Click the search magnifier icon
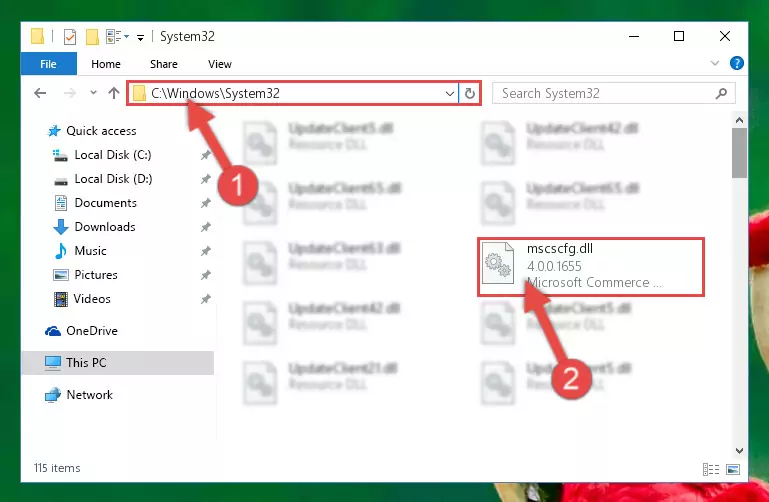The width and height of the screenshot is (769, 502). point(721,93)
